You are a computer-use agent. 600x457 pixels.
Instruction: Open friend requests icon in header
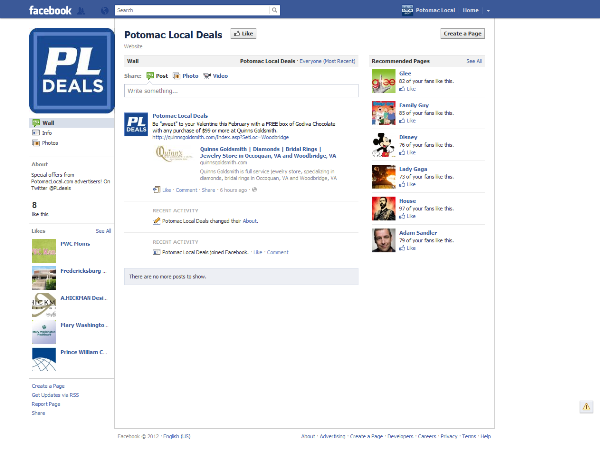point(81,11)
